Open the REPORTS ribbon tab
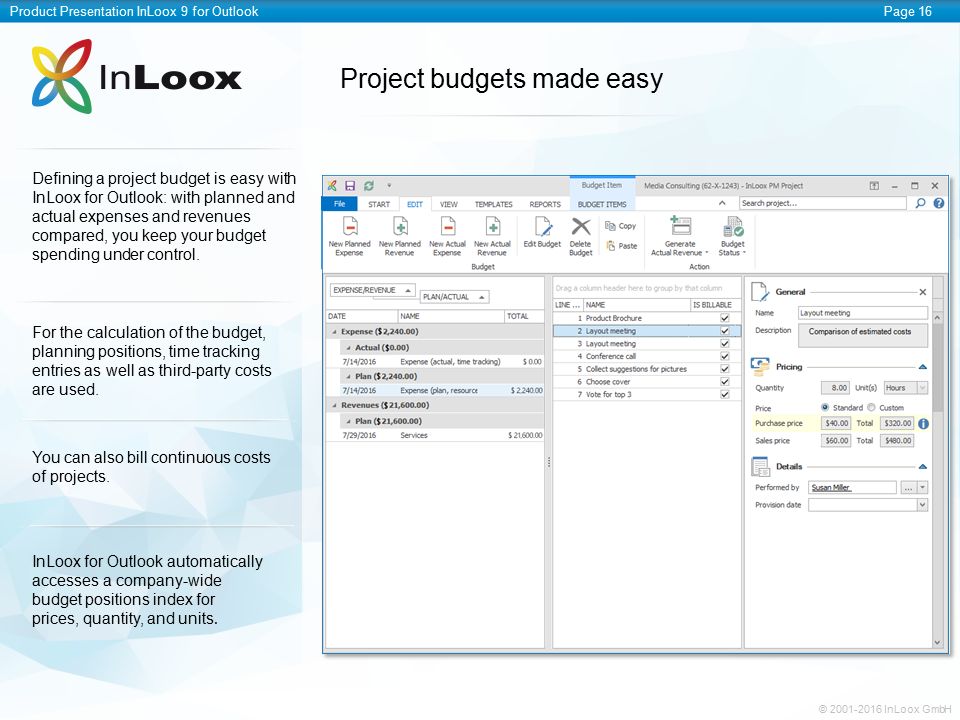 pos(545,204)
